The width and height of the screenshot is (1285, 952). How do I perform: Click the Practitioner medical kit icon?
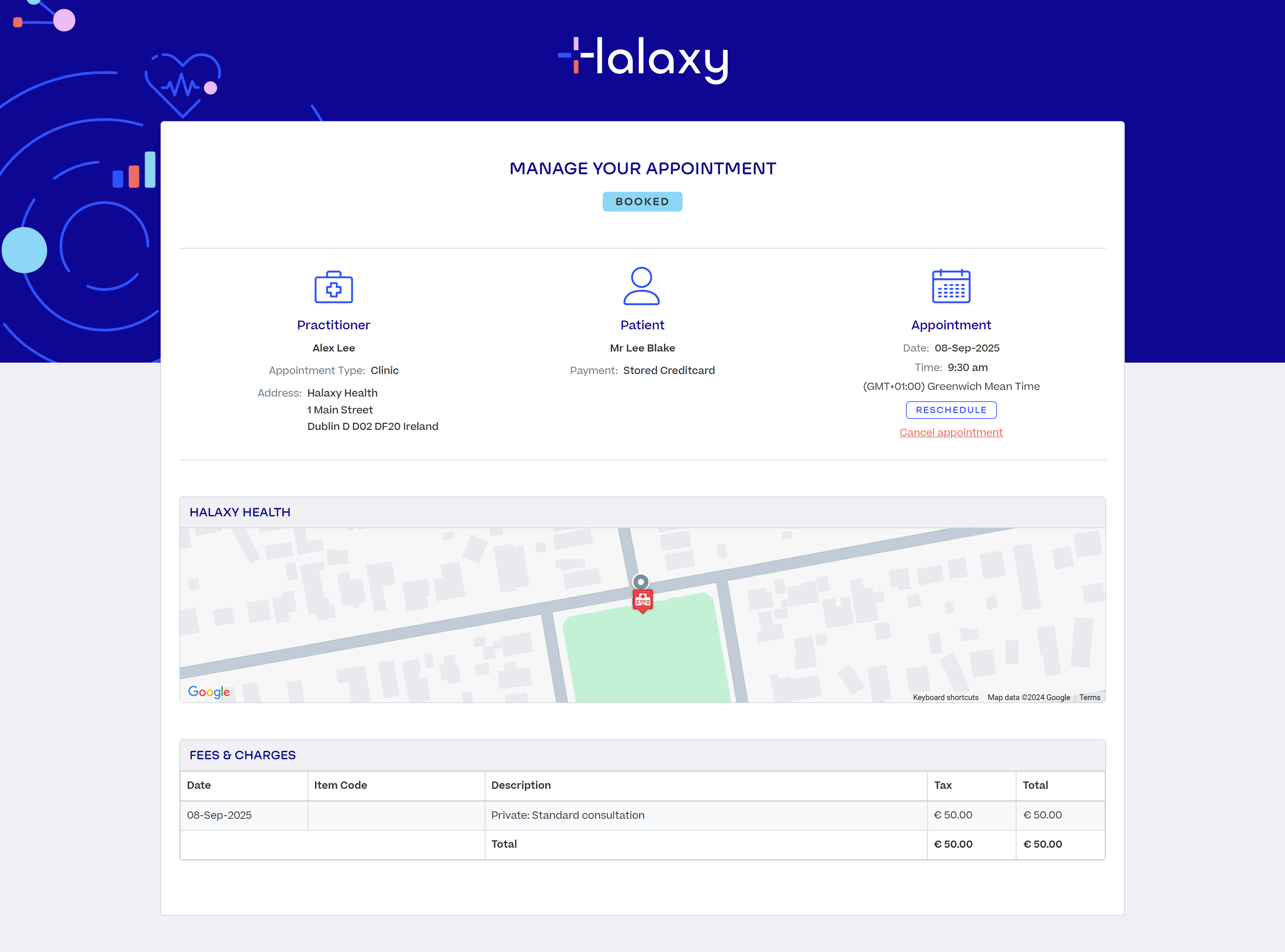pyautogui.click(x=333, y=286)
